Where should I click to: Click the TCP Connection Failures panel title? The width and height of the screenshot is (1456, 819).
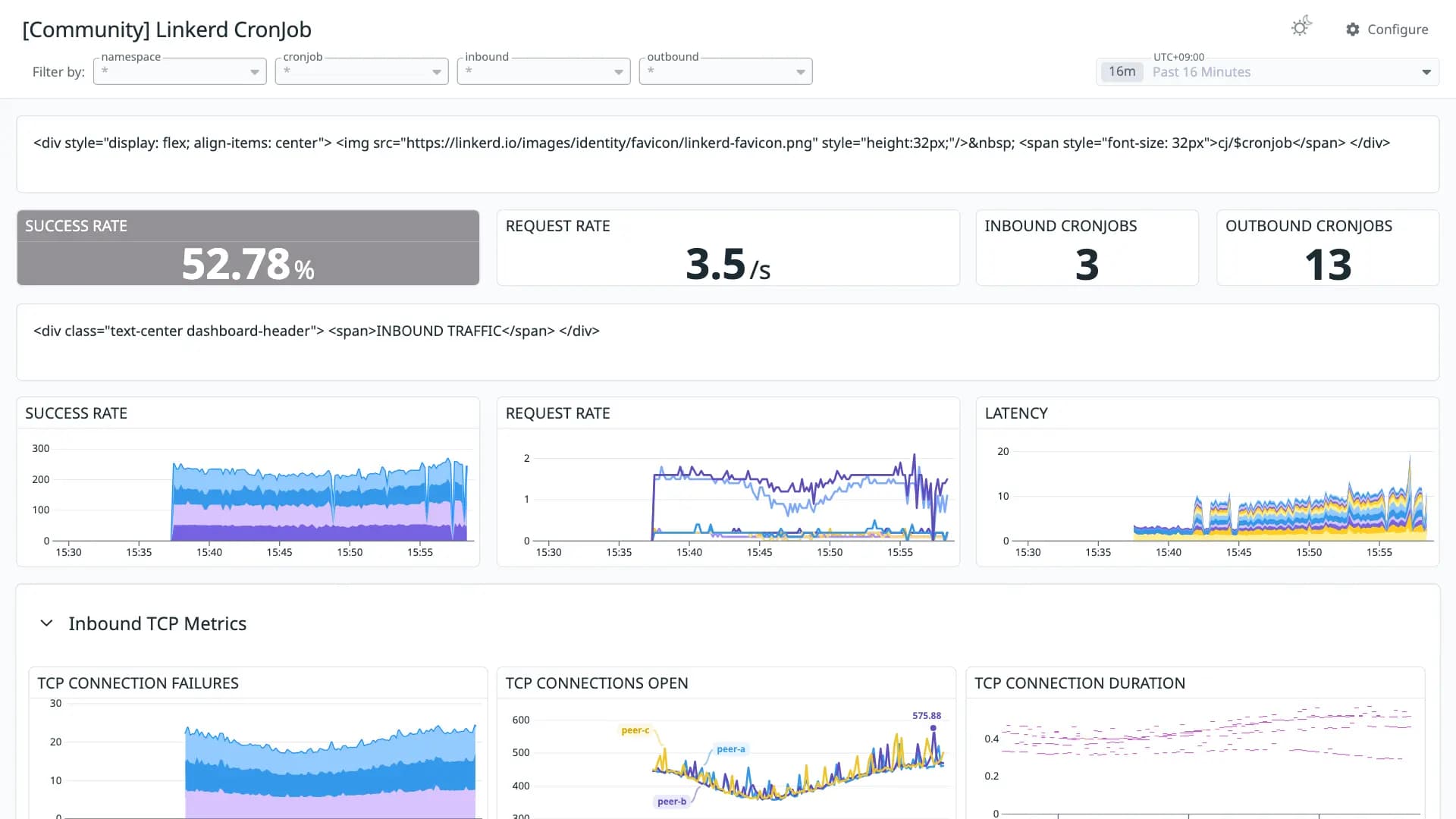click(138, 683)
